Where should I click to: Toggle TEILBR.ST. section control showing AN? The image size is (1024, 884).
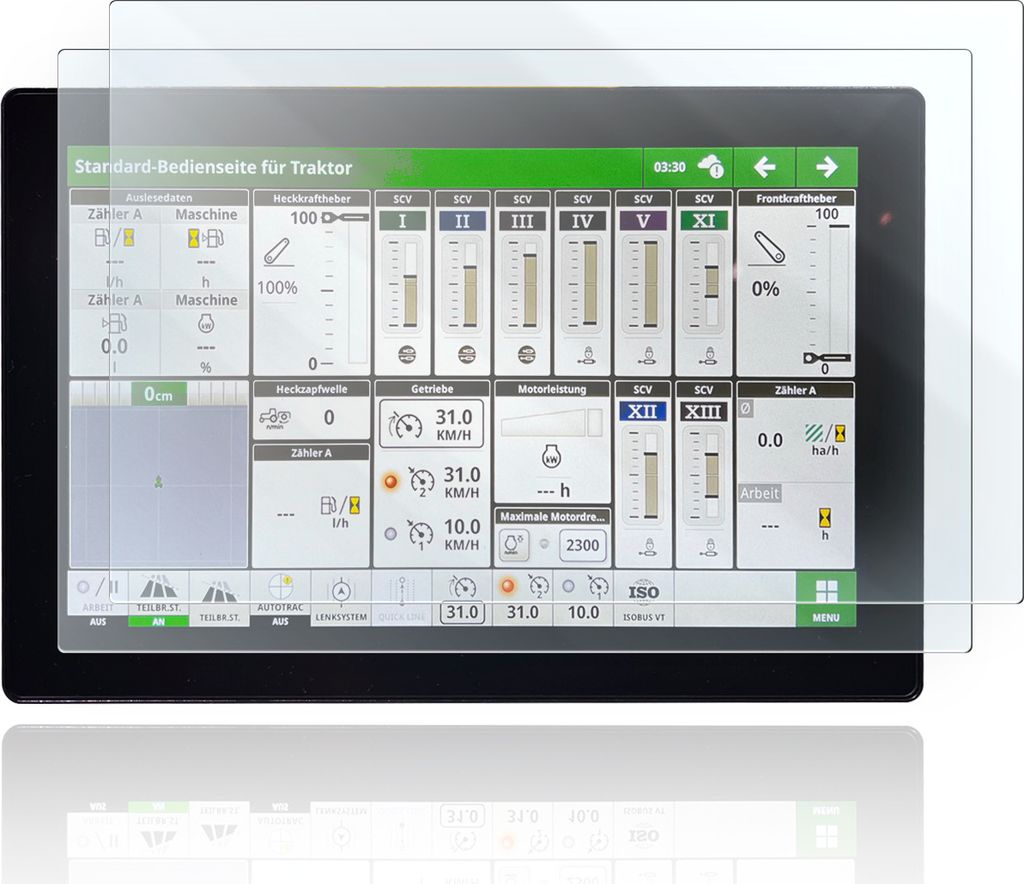pyautogui.click(x=159, y=599)
